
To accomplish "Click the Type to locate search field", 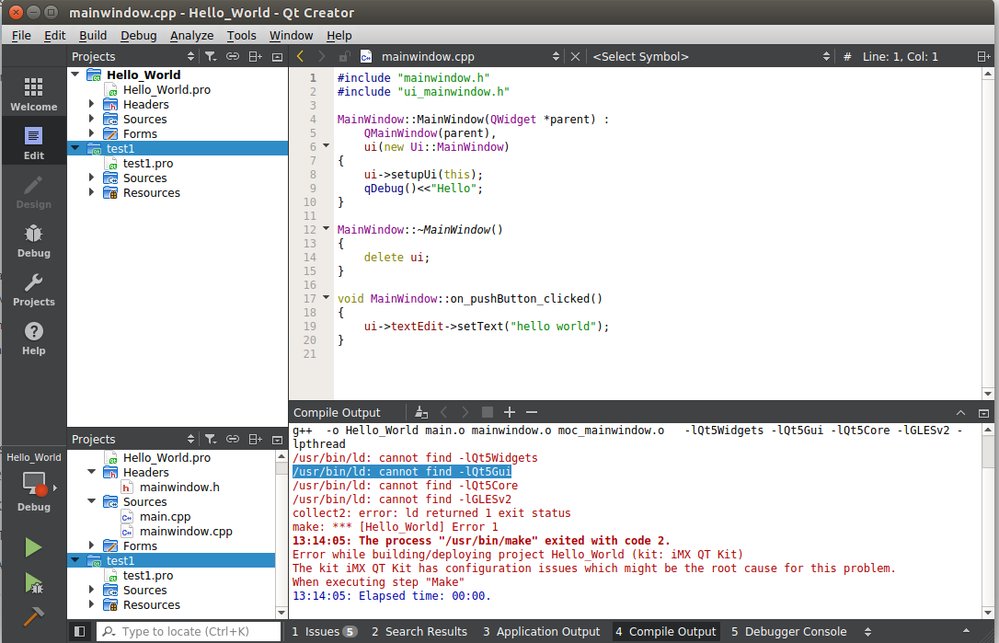I will 190,632.
